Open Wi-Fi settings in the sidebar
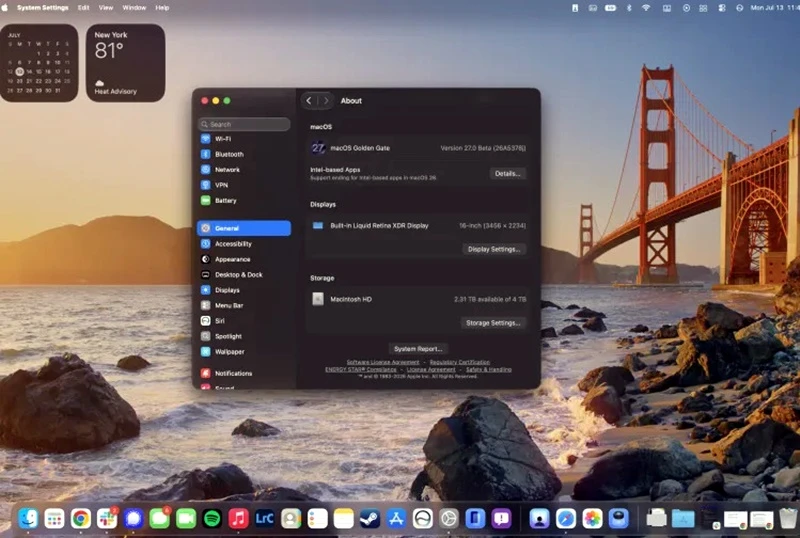The width and height of the screenshot is (800, 538). click(x=244, y=139)
